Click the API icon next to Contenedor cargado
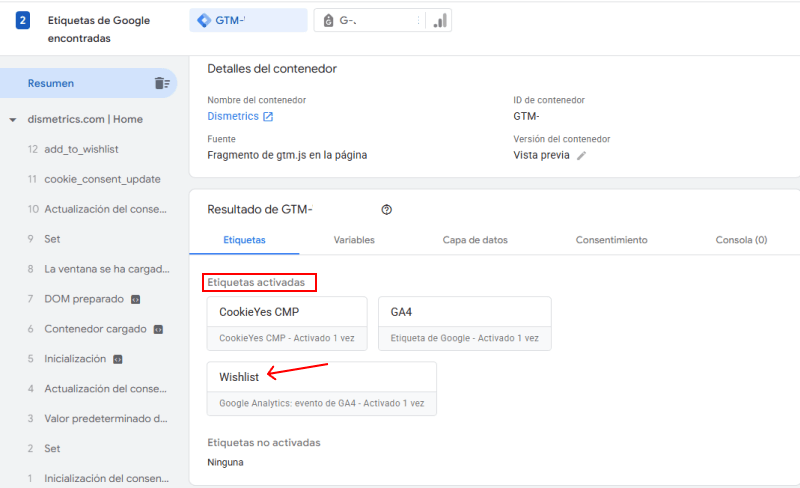Image resolution: width=800 pixels, height=488 pixels. (x=158, y=330)
